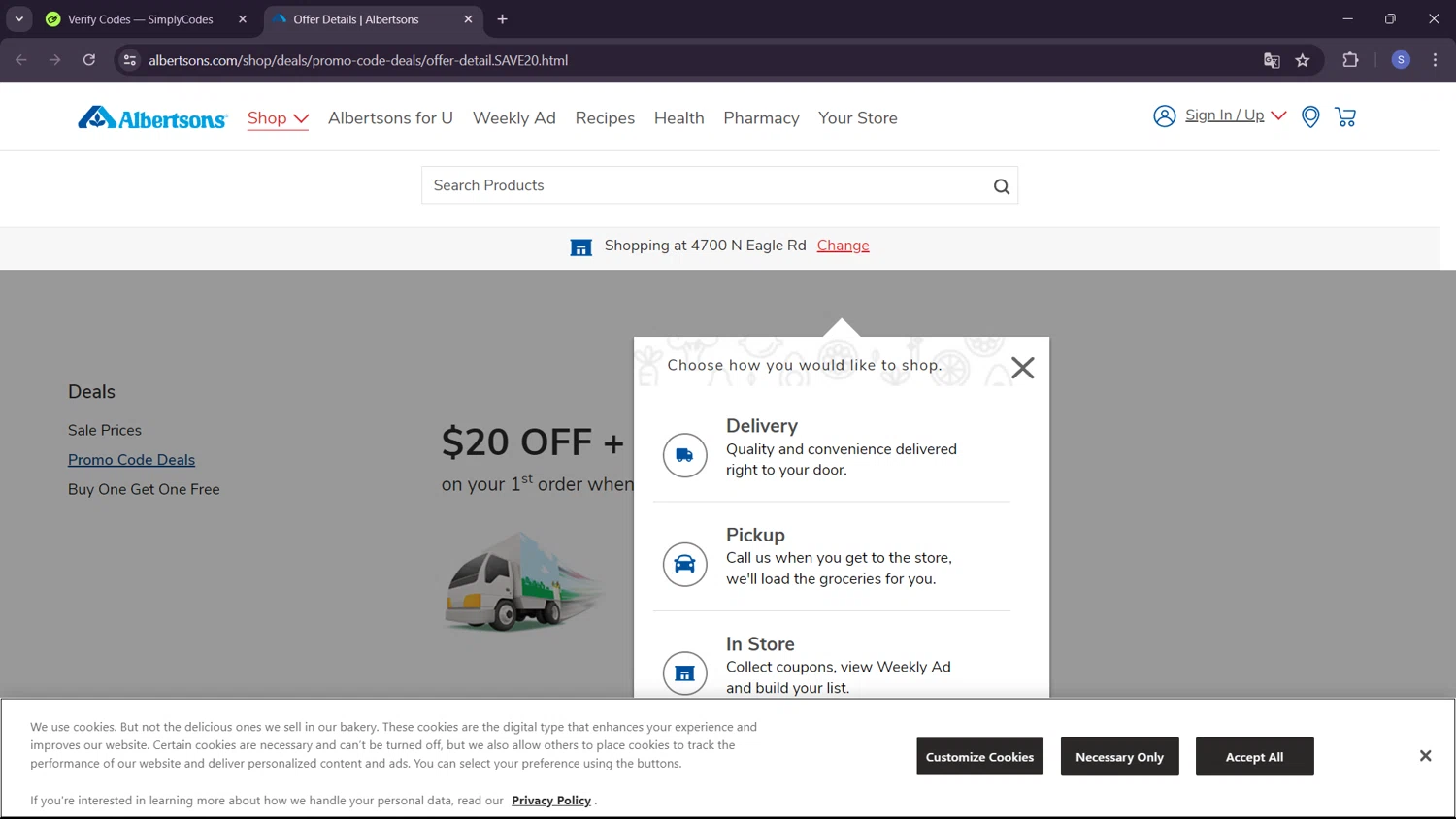Viewport: 1456px width, 819px height.
Task: Click Customize Cookies button
Action: (x=979, y=757)
